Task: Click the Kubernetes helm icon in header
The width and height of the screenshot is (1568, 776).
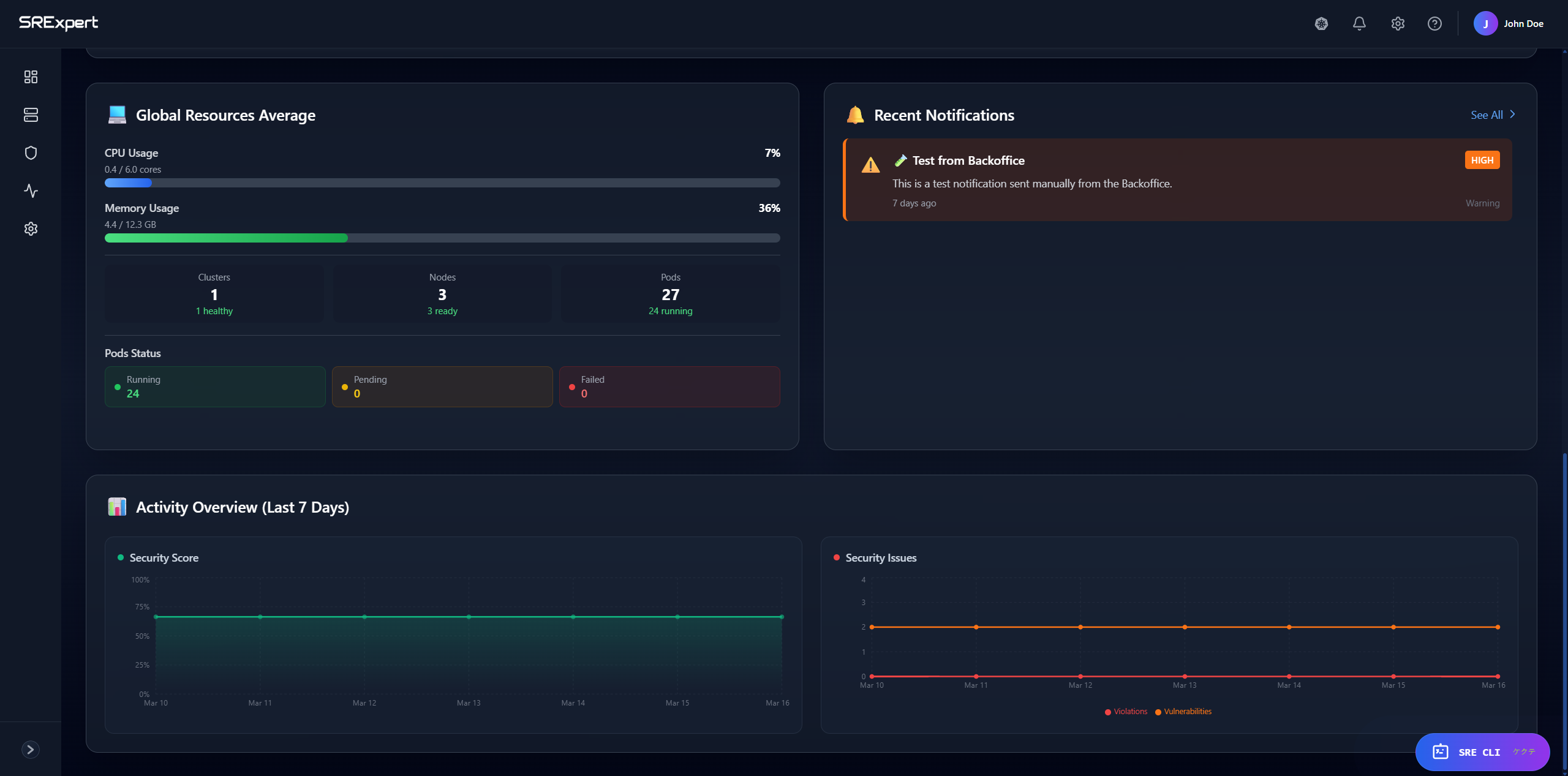Action: click(x=1321, y=24)
